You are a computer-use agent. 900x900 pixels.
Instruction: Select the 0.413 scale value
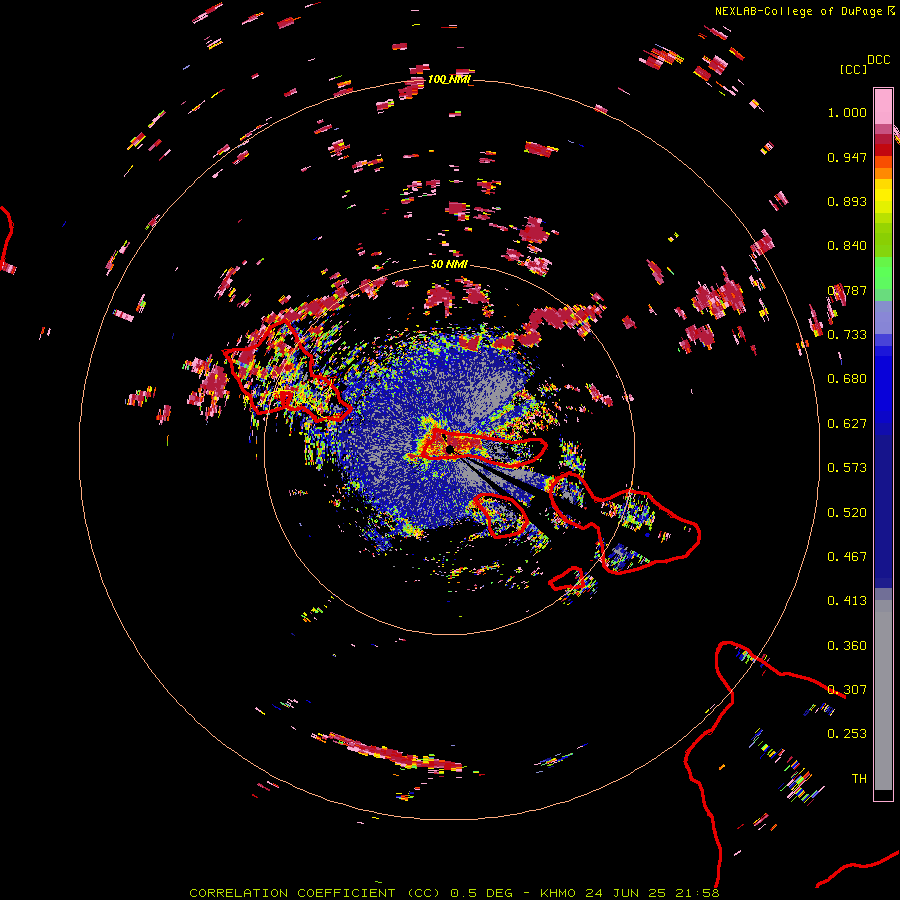pos(847,601)
